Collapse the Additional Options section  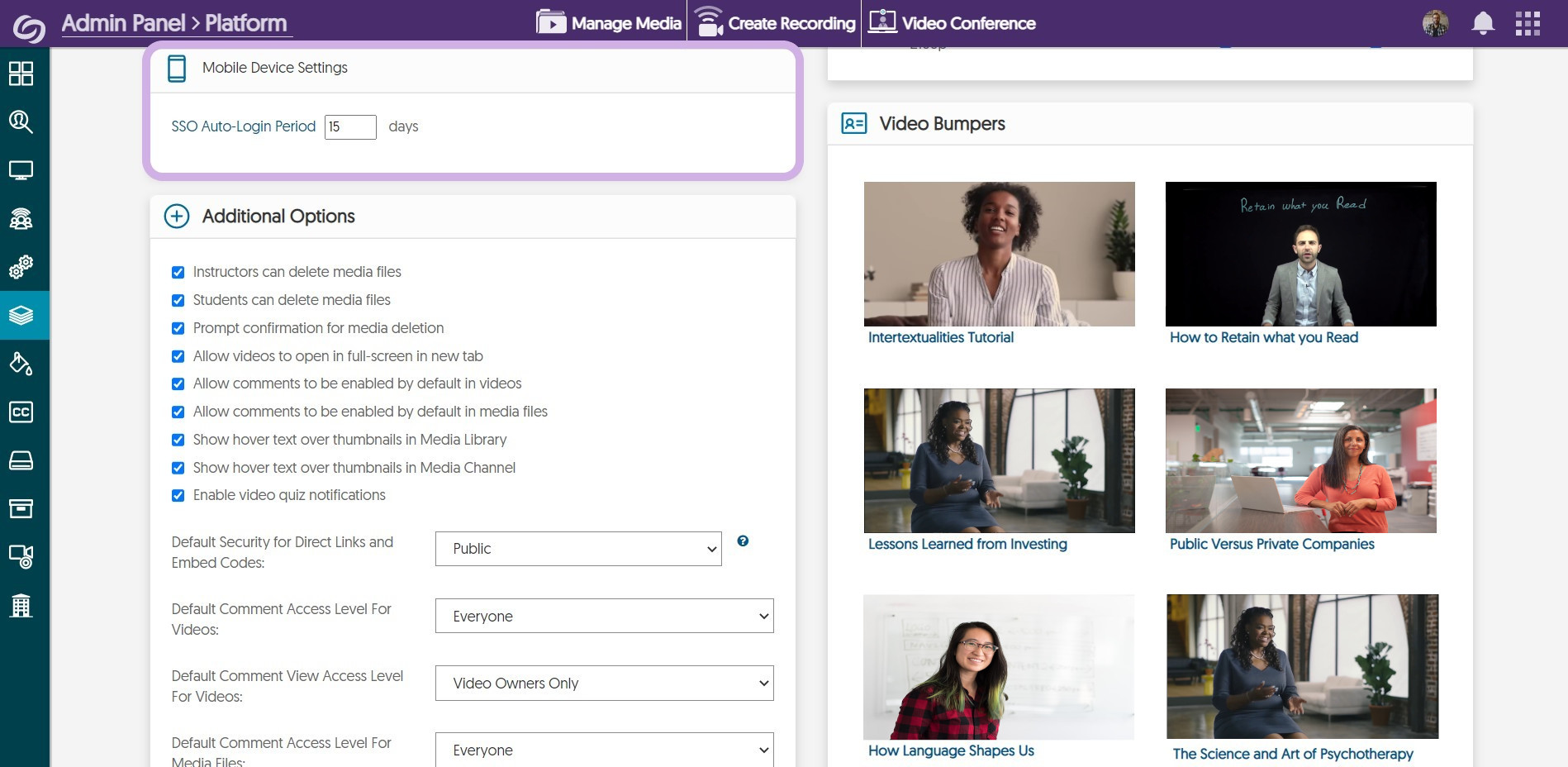pos(177,217)
